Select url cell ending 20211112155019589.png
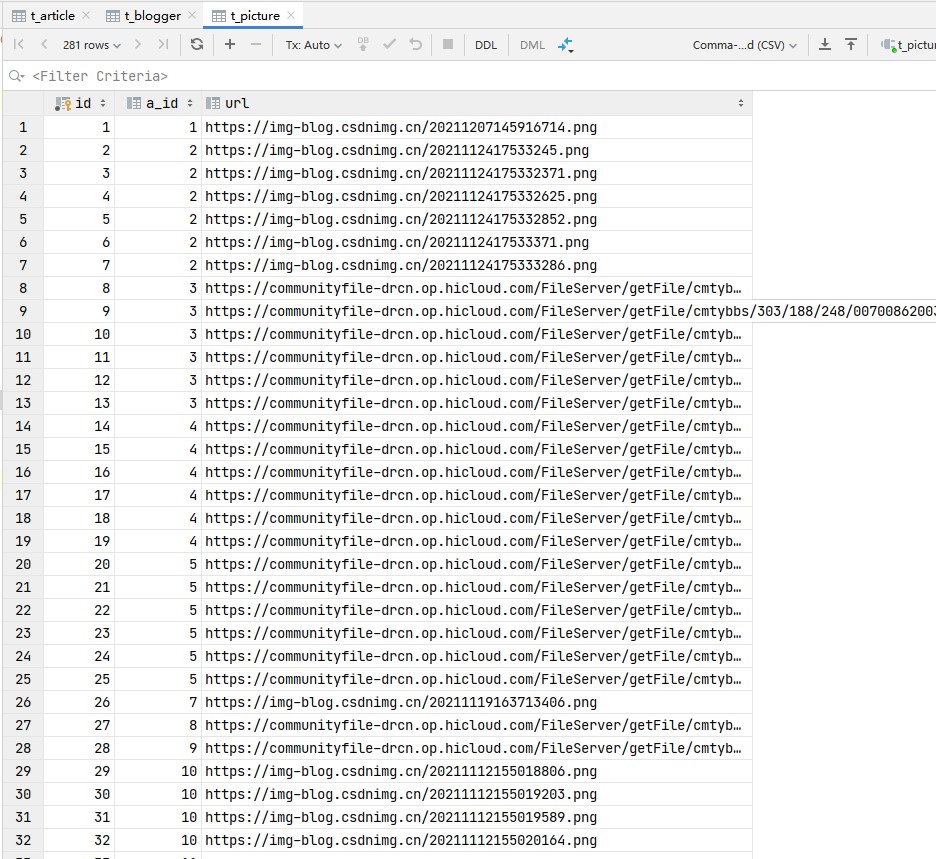Image resolution: width=936 pixels, height=859 pixels. point(476,817)
